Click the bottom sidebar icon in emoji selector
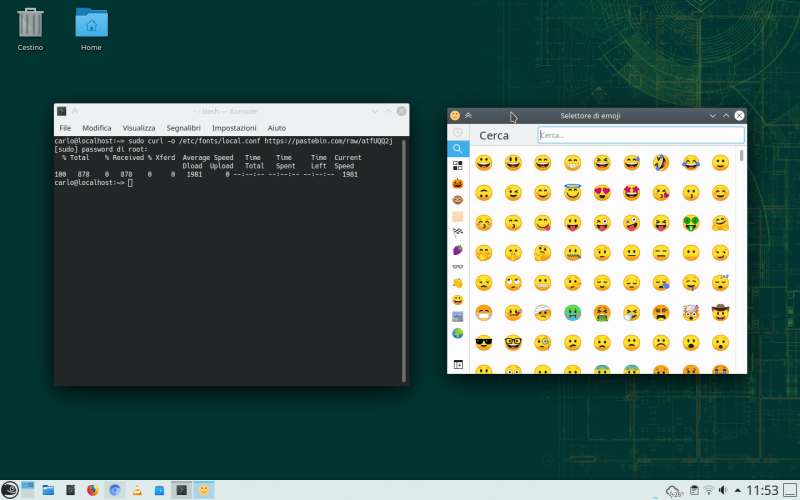The height and width of the screenshot is (500, 800). tap(458, 364)
